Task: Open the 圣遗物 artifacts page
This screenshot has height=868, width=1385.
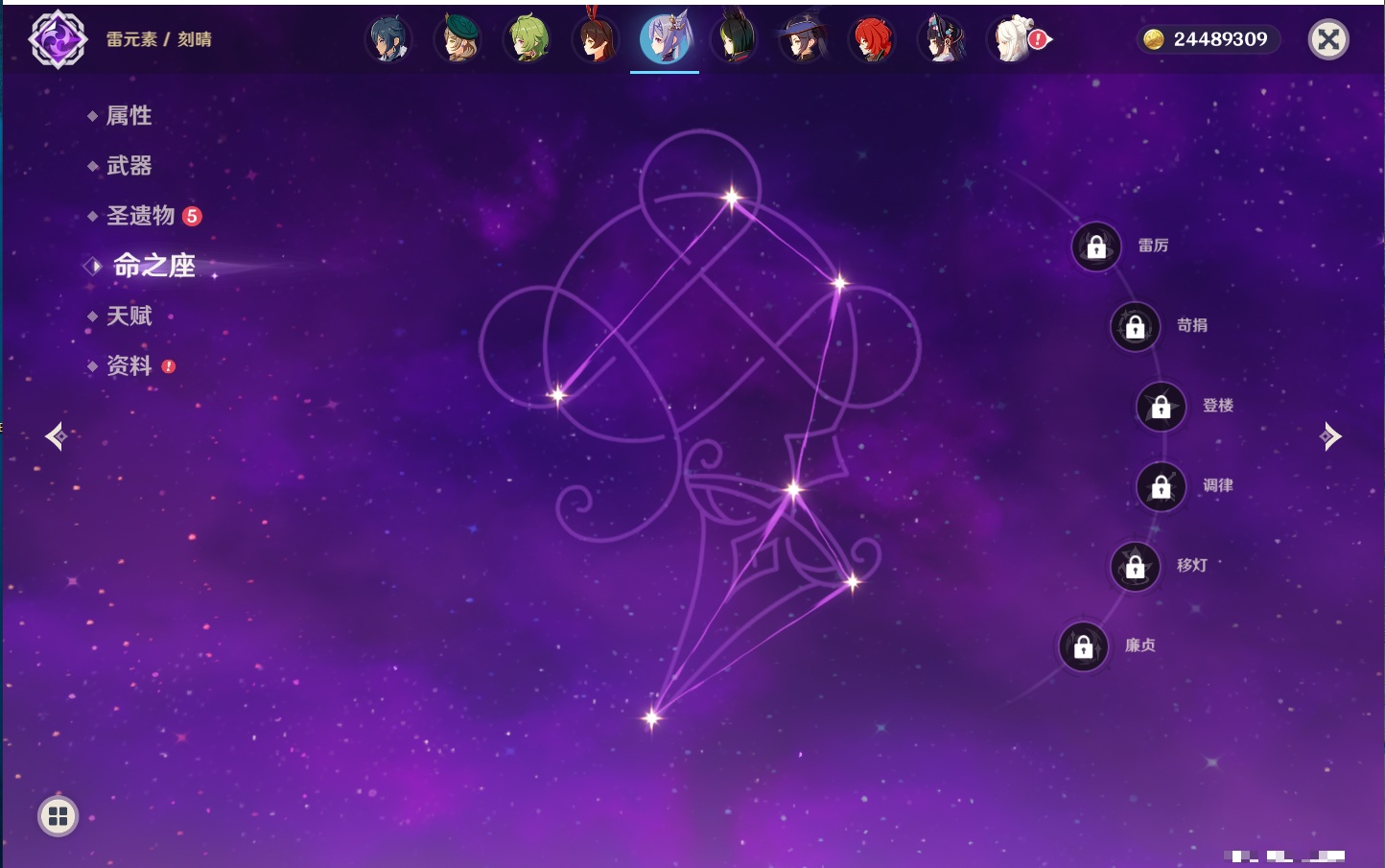Action: tap(141, 216)
